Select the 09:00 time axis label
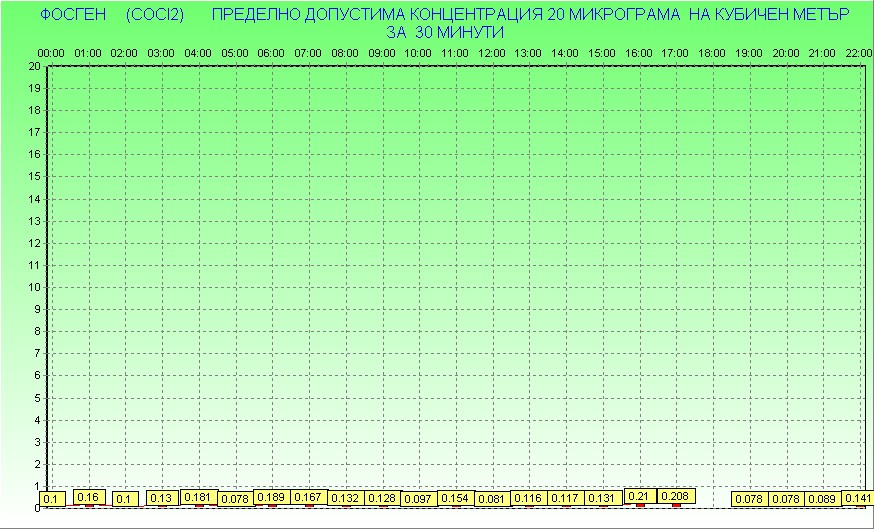874x529 pixels. [382, 54]
